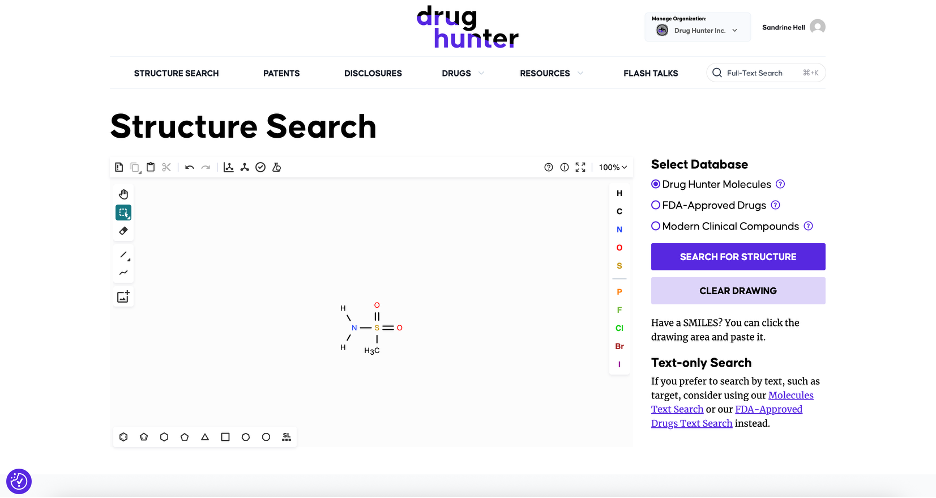Open the Check Structure checkmark tool
Screen dimensions: 936x498
pos(260,167)
